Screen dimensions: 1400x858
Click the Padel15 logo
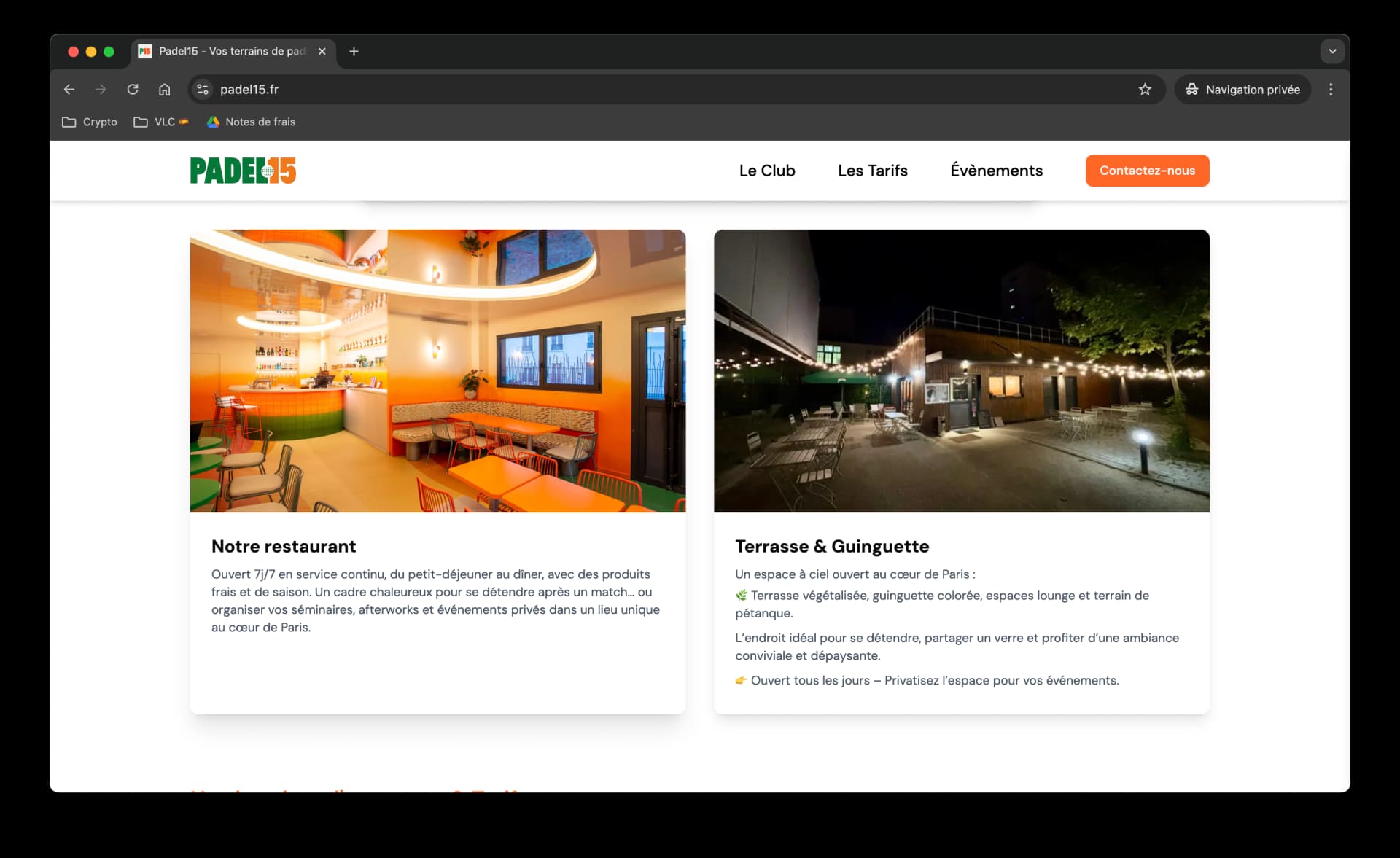coord(243,171)
